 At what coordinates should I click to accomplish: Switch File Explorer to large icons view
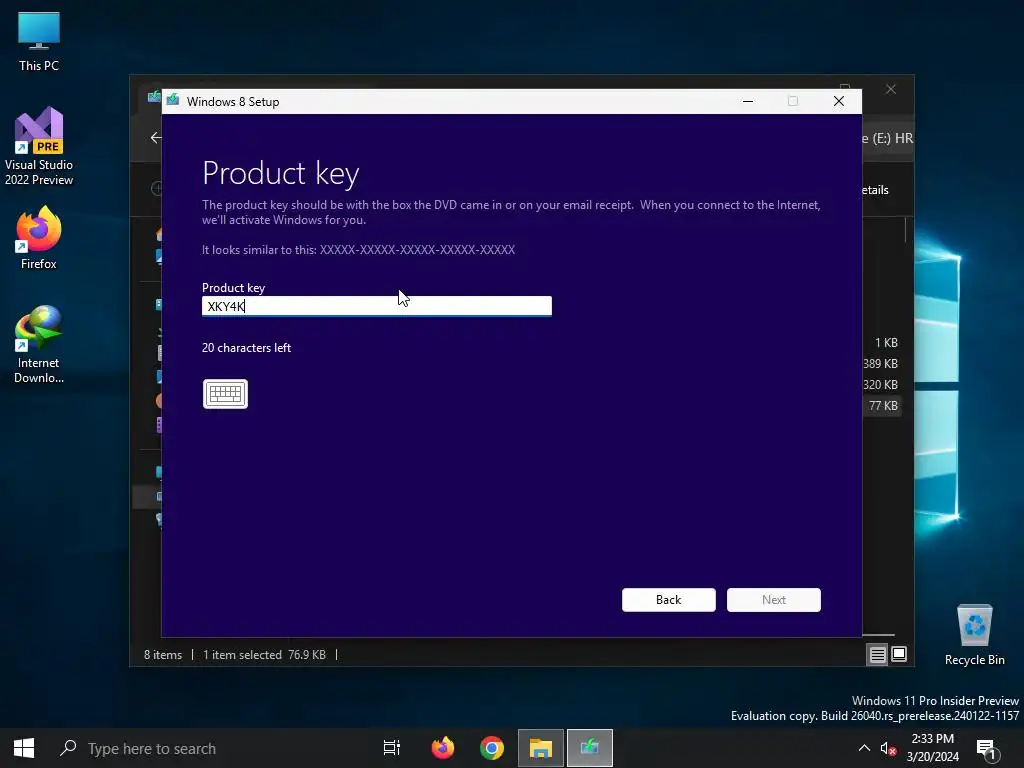click(899, 654)
